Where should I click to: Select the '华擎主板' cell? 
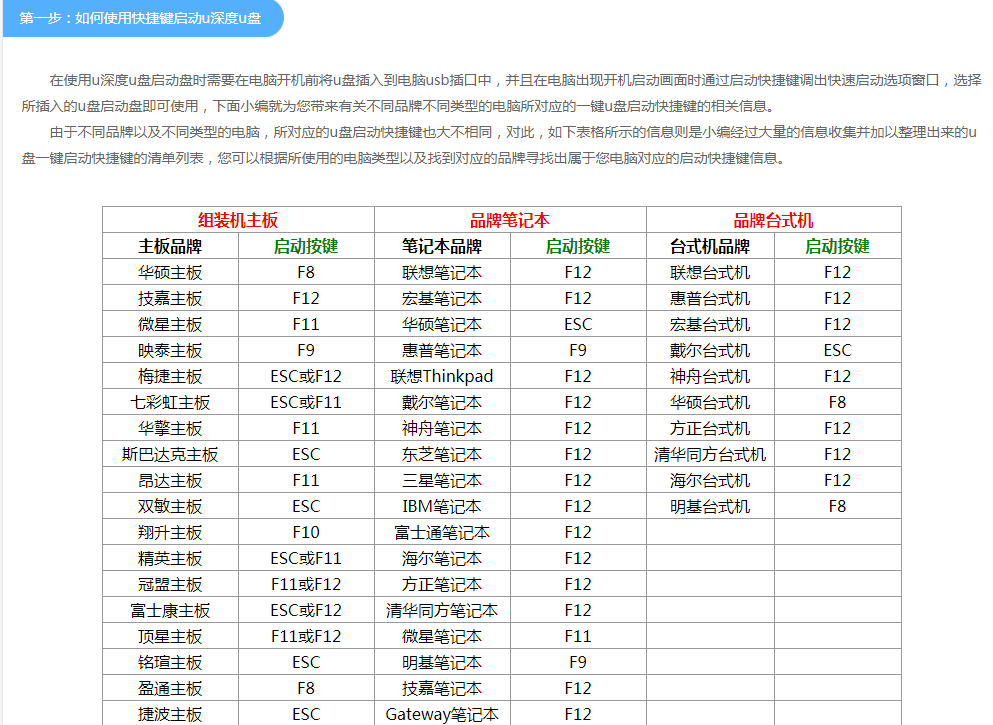(x=170, y=428)
